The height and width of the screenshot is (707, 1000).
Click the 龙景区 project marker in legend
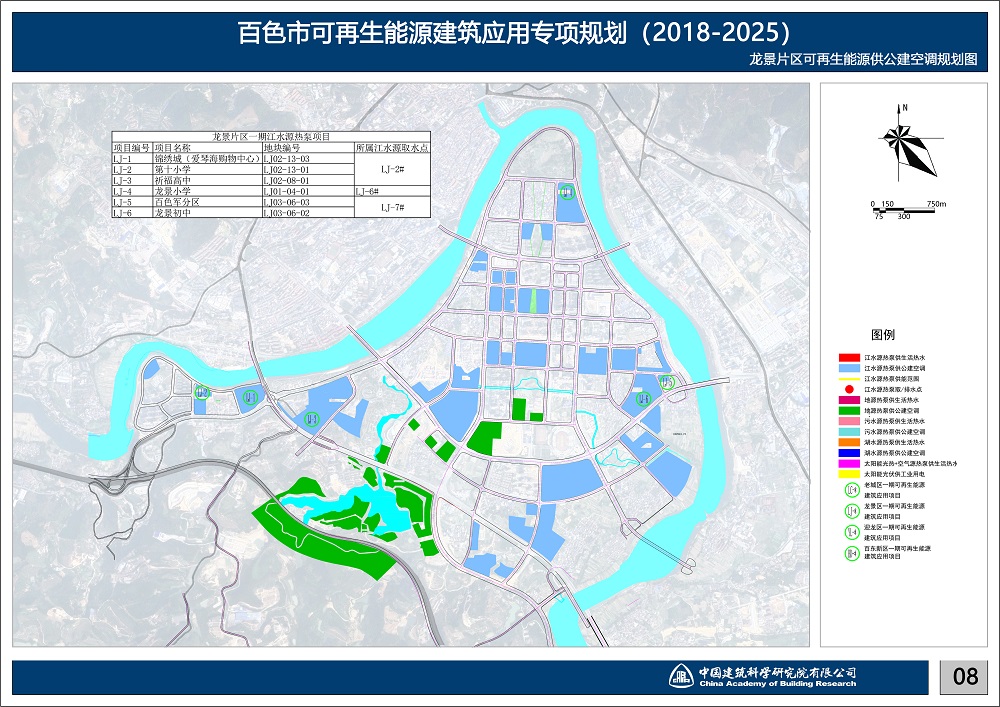[850, 510]
